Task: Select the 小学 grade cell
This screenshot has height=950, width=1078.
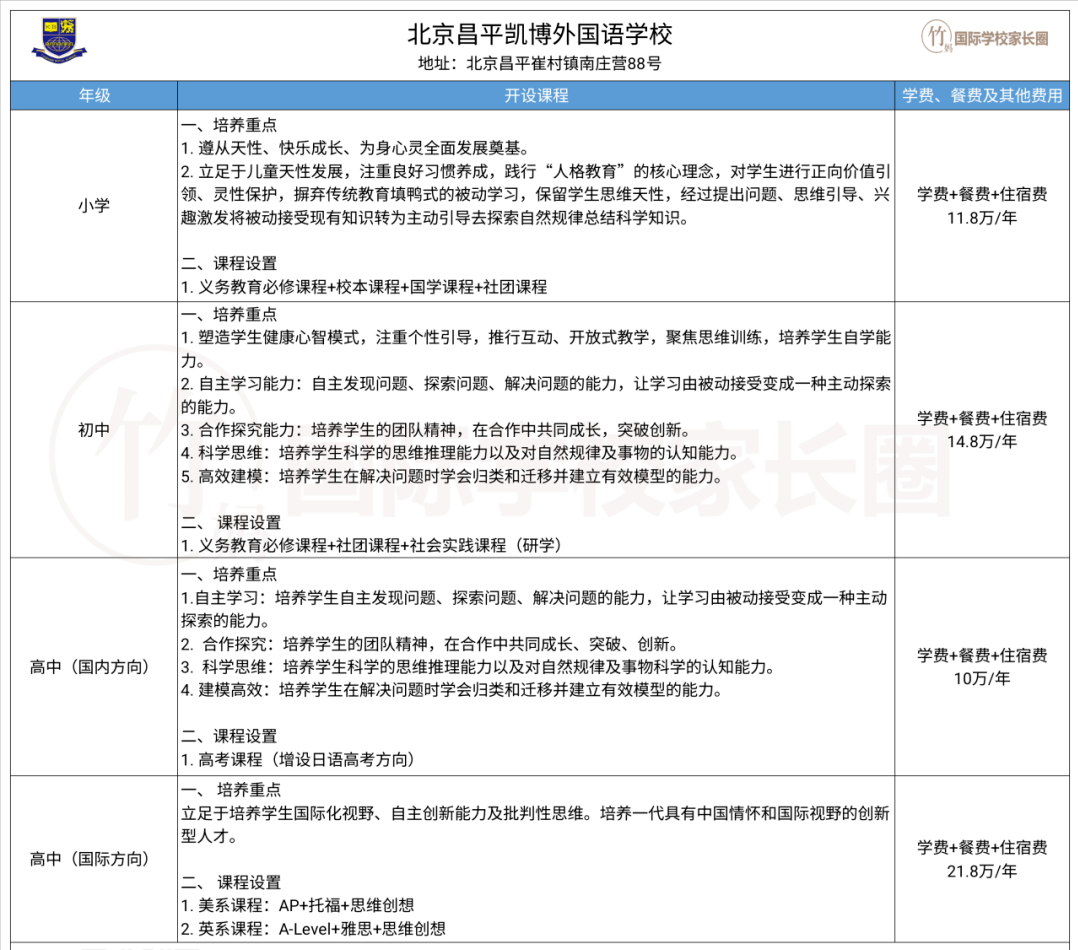Action: click(94, 206)
